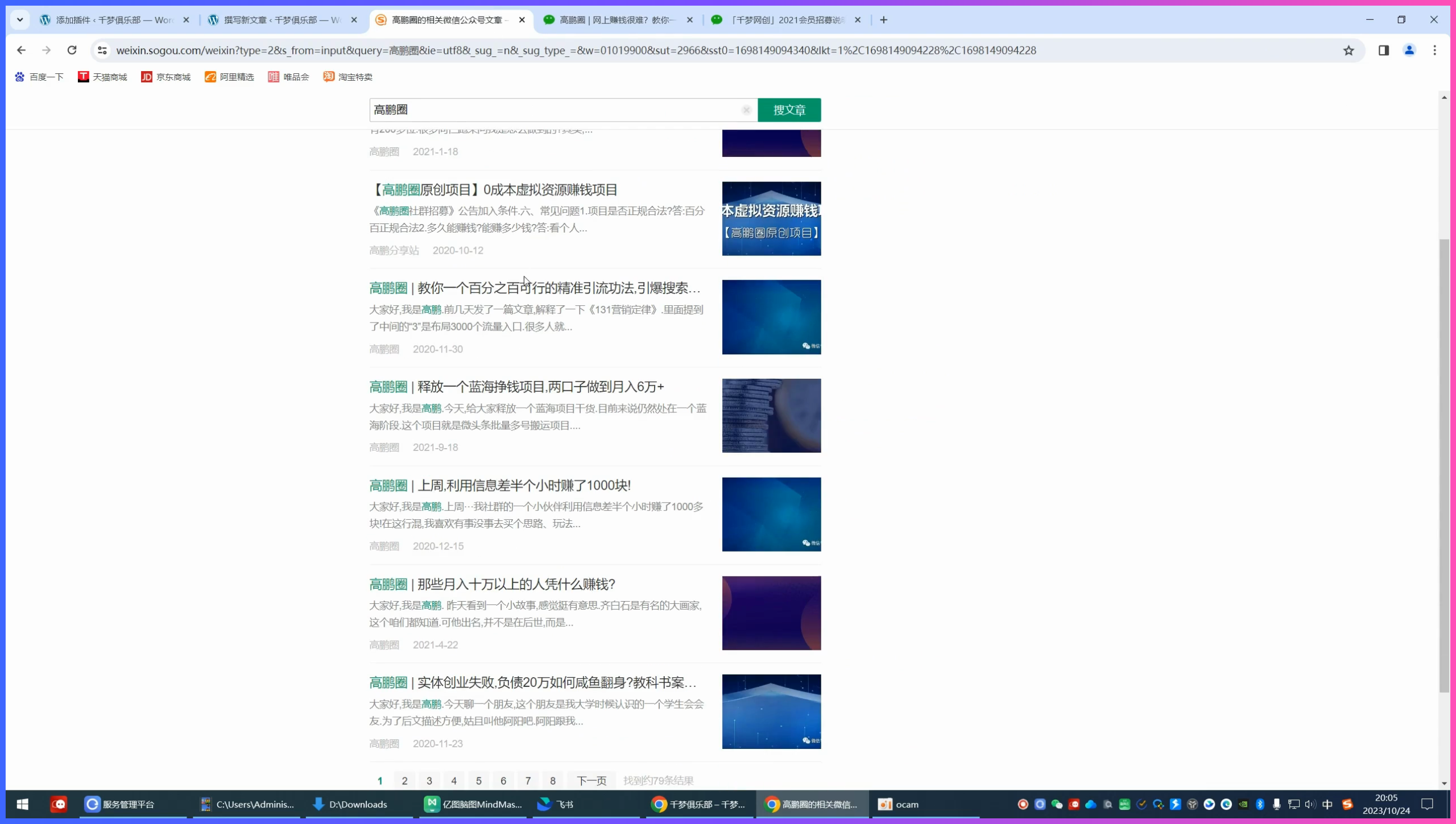Go to results page 2
The image size is (1456, 824).
click(x=404, y=781)
